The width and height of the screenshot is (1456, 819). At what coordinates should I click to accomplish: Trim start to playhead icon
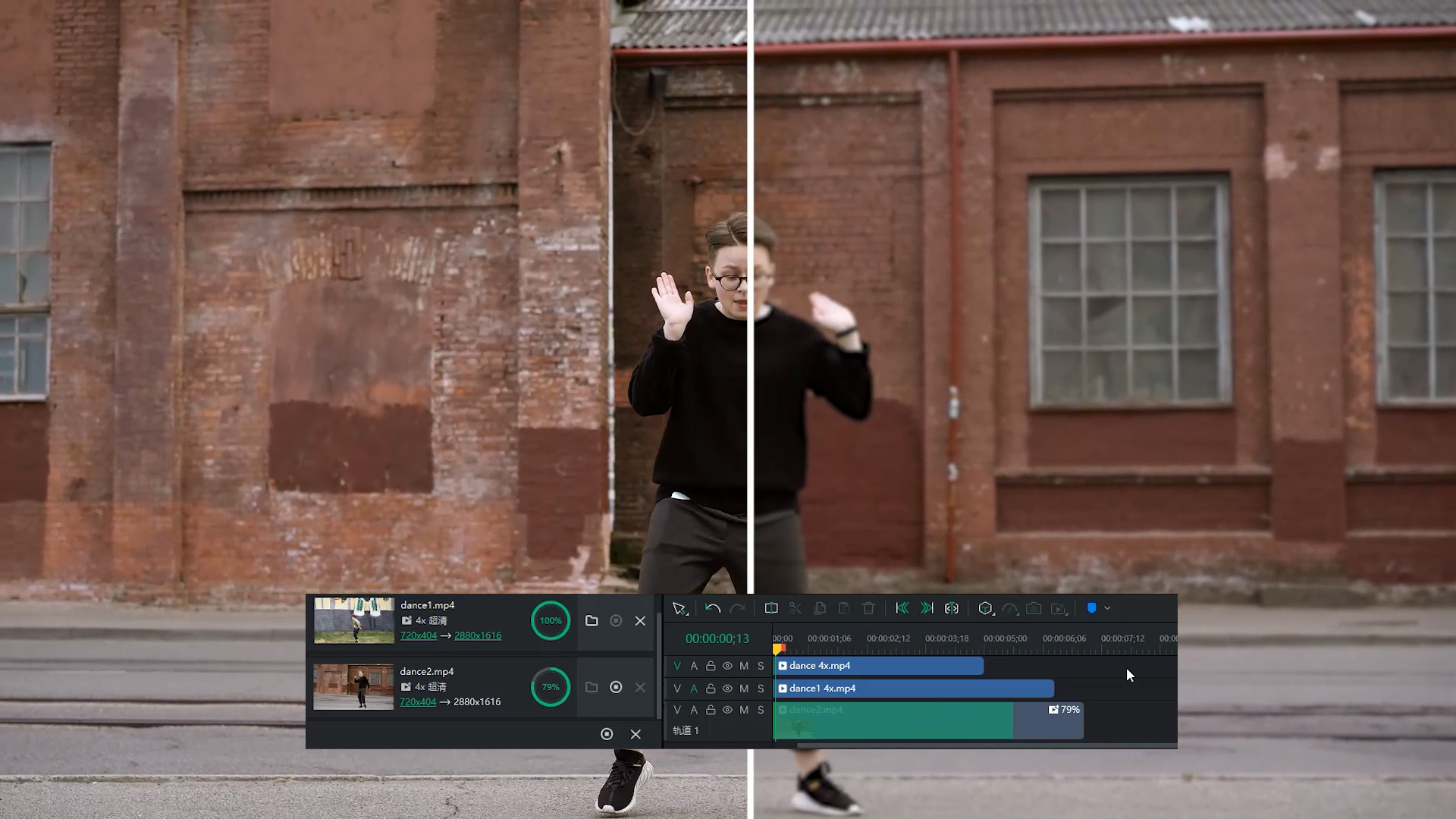[x=902, y=608]
